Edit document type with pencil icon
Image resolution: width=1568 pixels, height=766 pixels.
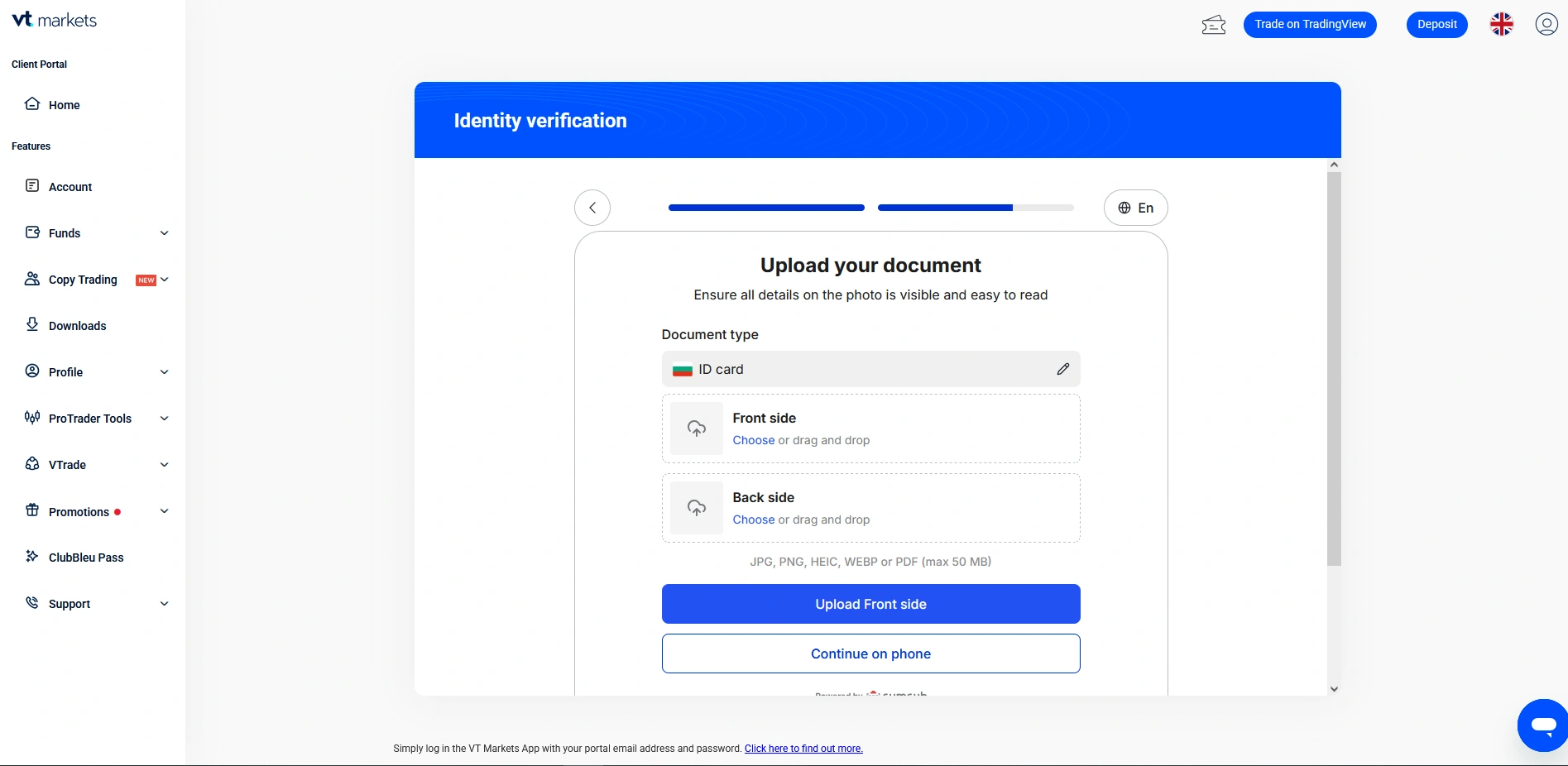tap(1062, 369)
